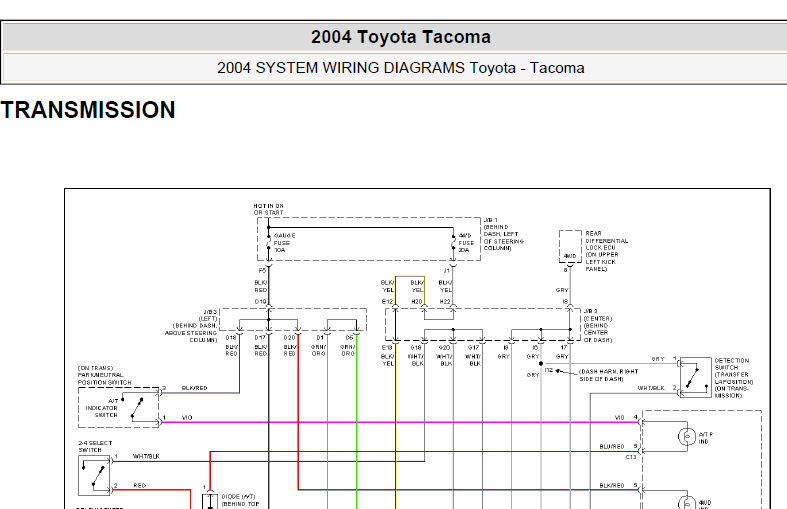Click connector label D17

click(x=260, y=338)
